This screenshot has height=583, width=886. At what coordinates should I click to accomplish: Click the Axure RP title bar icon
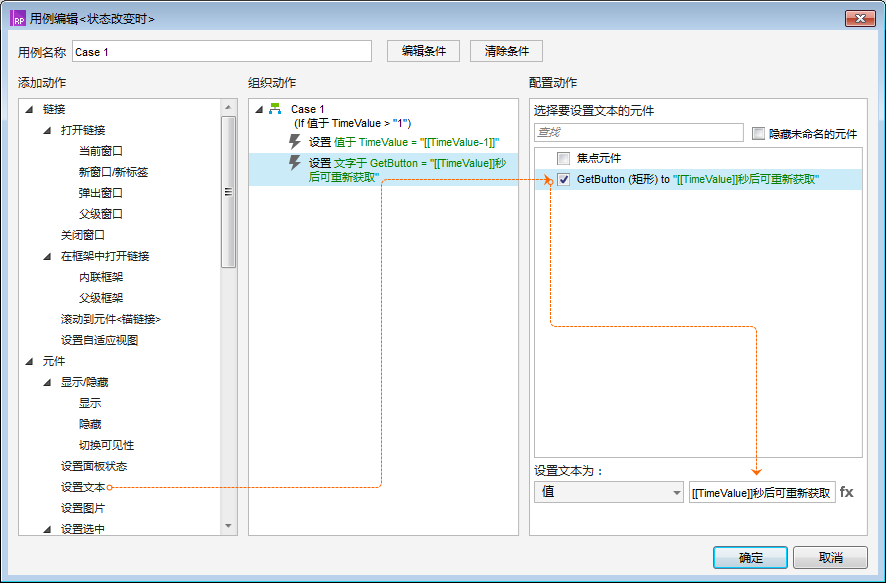[x=18, y=18]
